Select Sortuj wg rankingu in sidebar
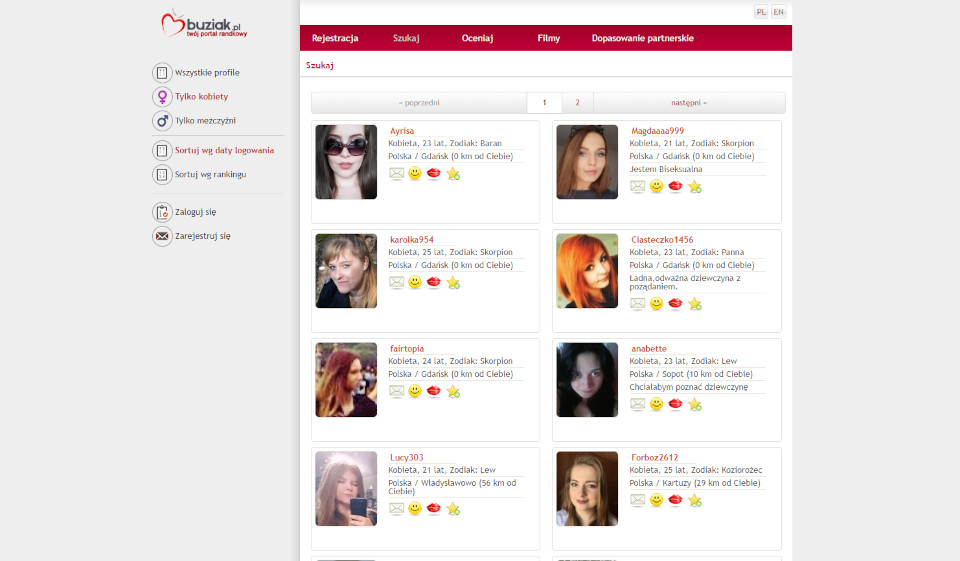 (210, 174)
